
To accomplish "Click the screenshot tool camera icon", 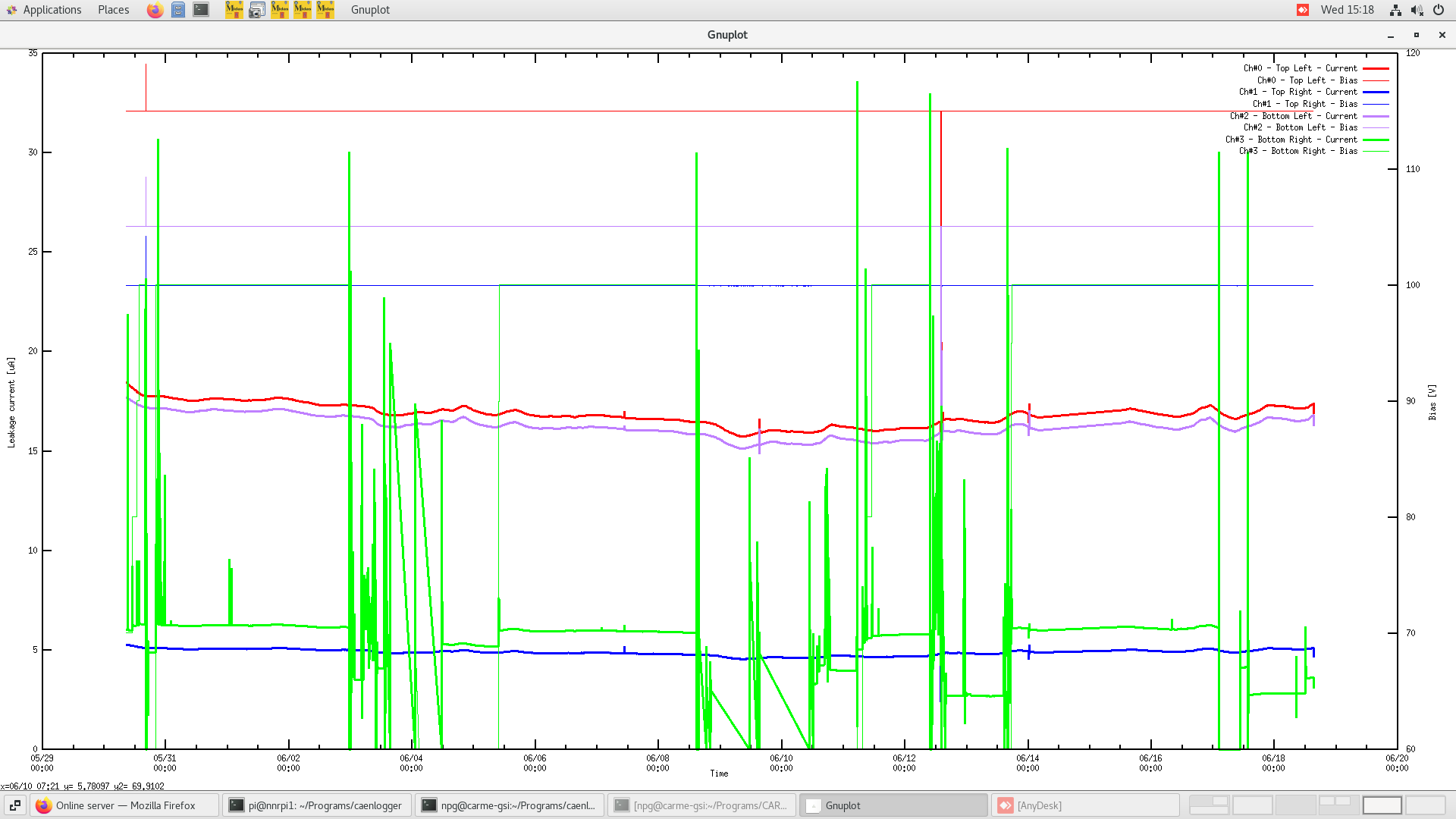I will point(257,10).
